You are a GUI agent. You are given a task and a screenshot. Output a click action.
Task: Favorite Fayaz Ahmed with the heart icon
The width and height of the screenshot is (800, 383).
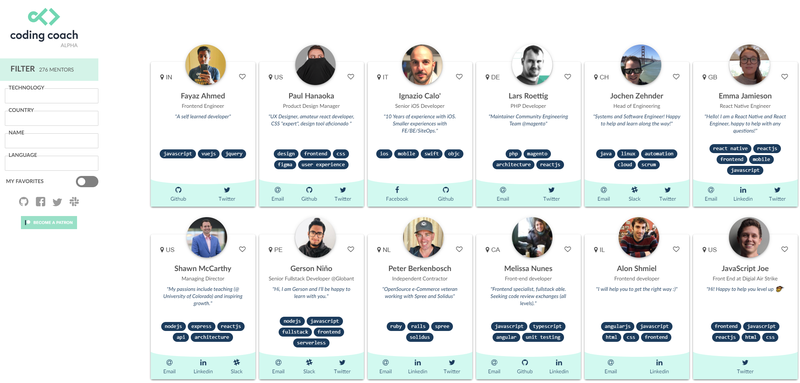pyautogui.click(x=242, y=76)
